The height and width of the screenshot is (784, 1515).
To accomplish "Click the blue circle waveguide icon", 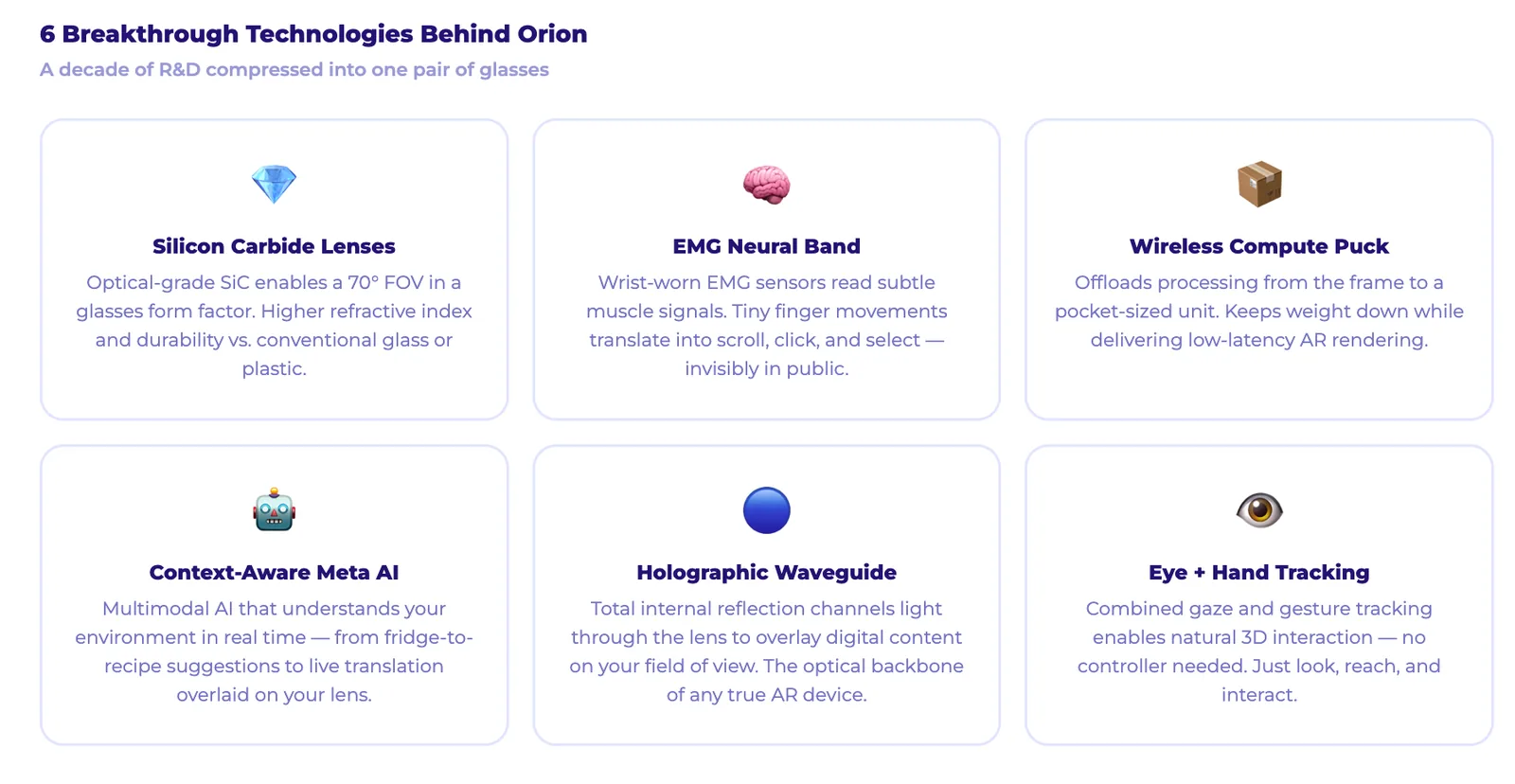I will [766, 510].
